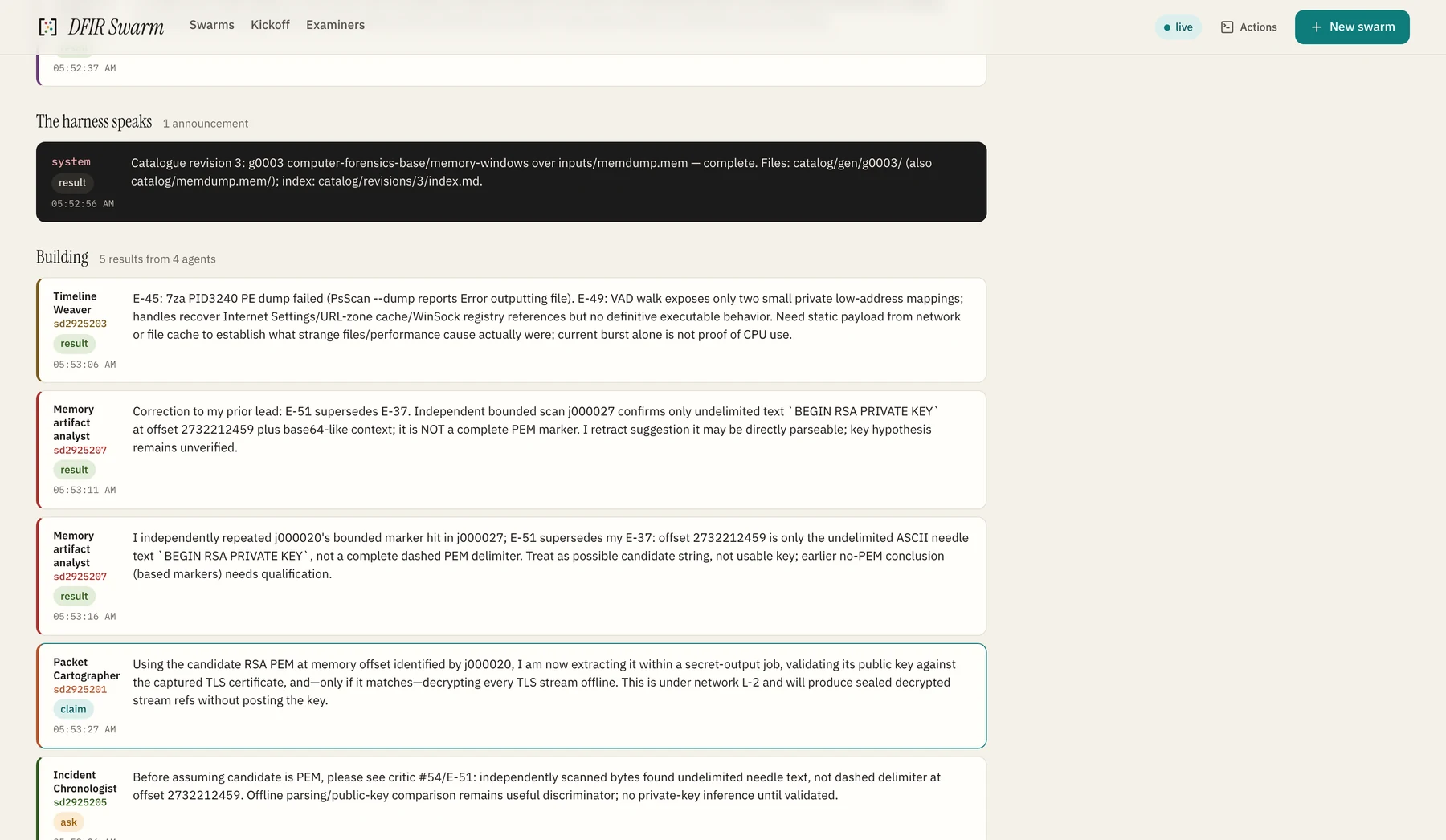The image size is (1446, 840).
Task: Open the Swarms nav item
Action: point(212,25)
